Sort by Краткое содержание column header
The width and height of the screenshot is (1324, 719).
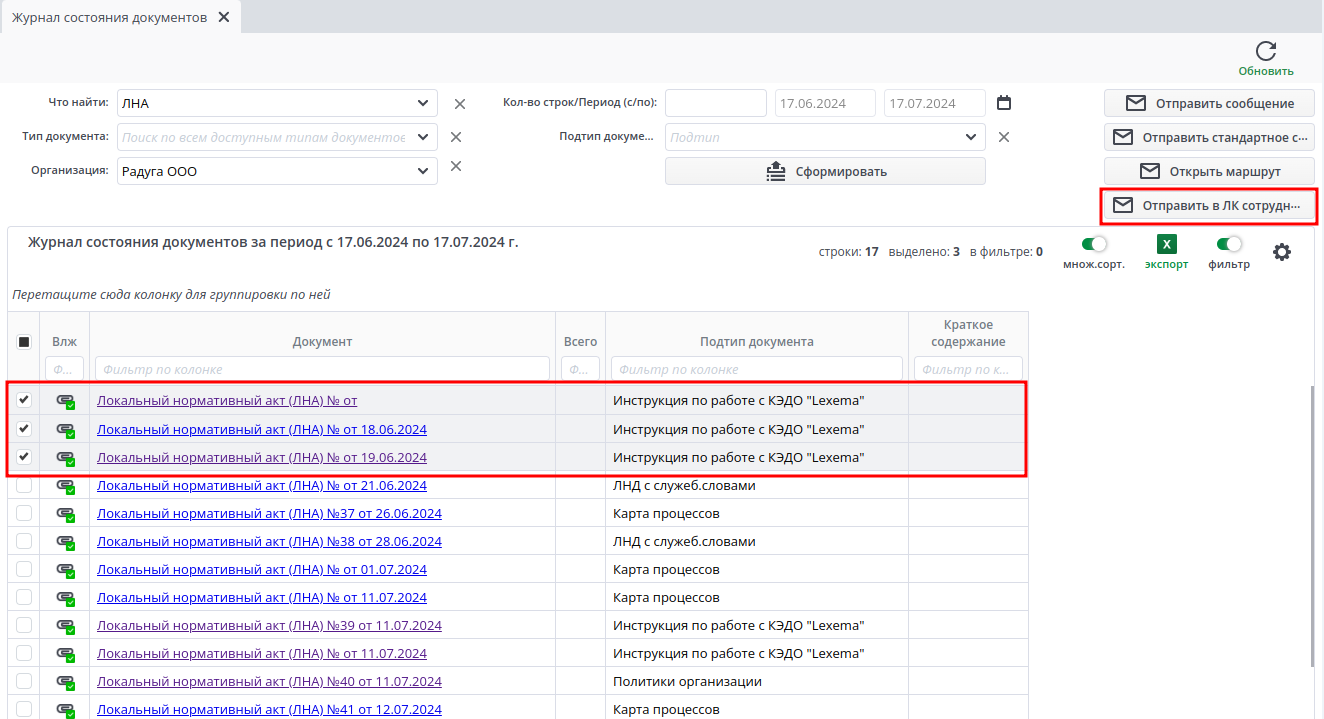pos(968,334)
